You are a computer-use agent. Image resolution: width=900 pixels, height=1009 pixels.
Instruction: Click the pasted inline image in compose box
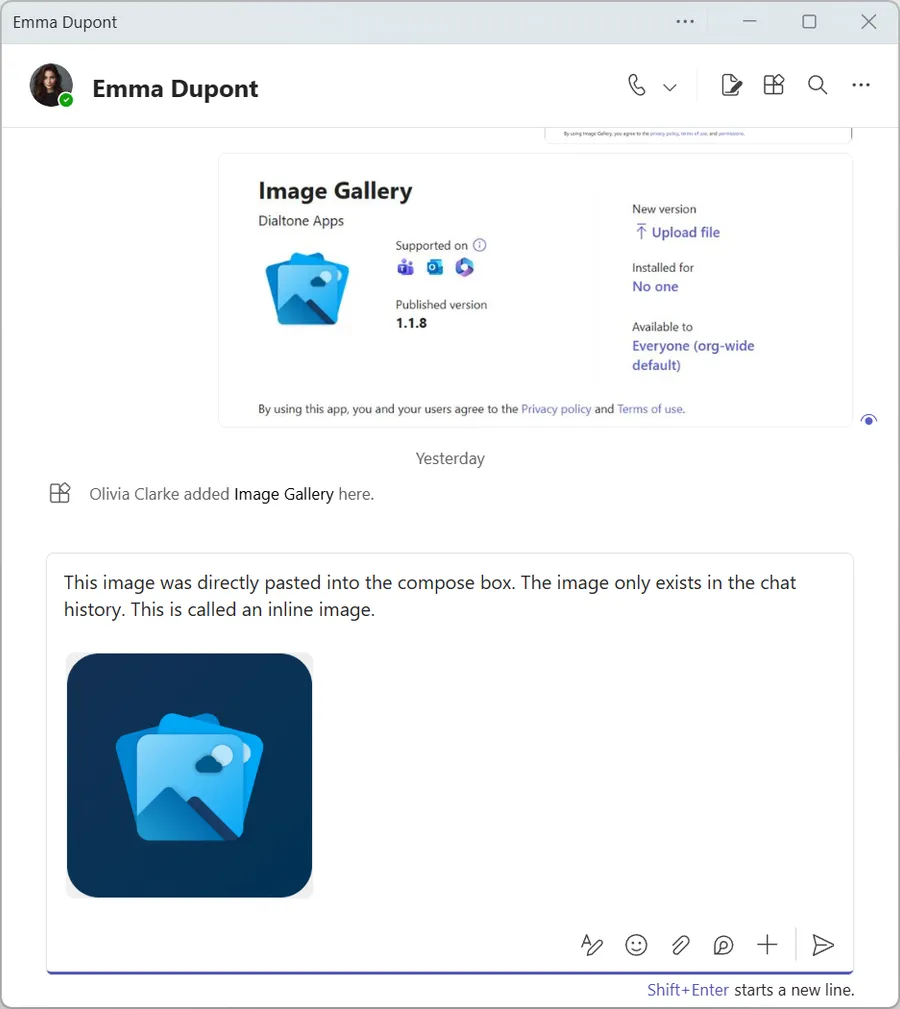(x=189, y=775)
